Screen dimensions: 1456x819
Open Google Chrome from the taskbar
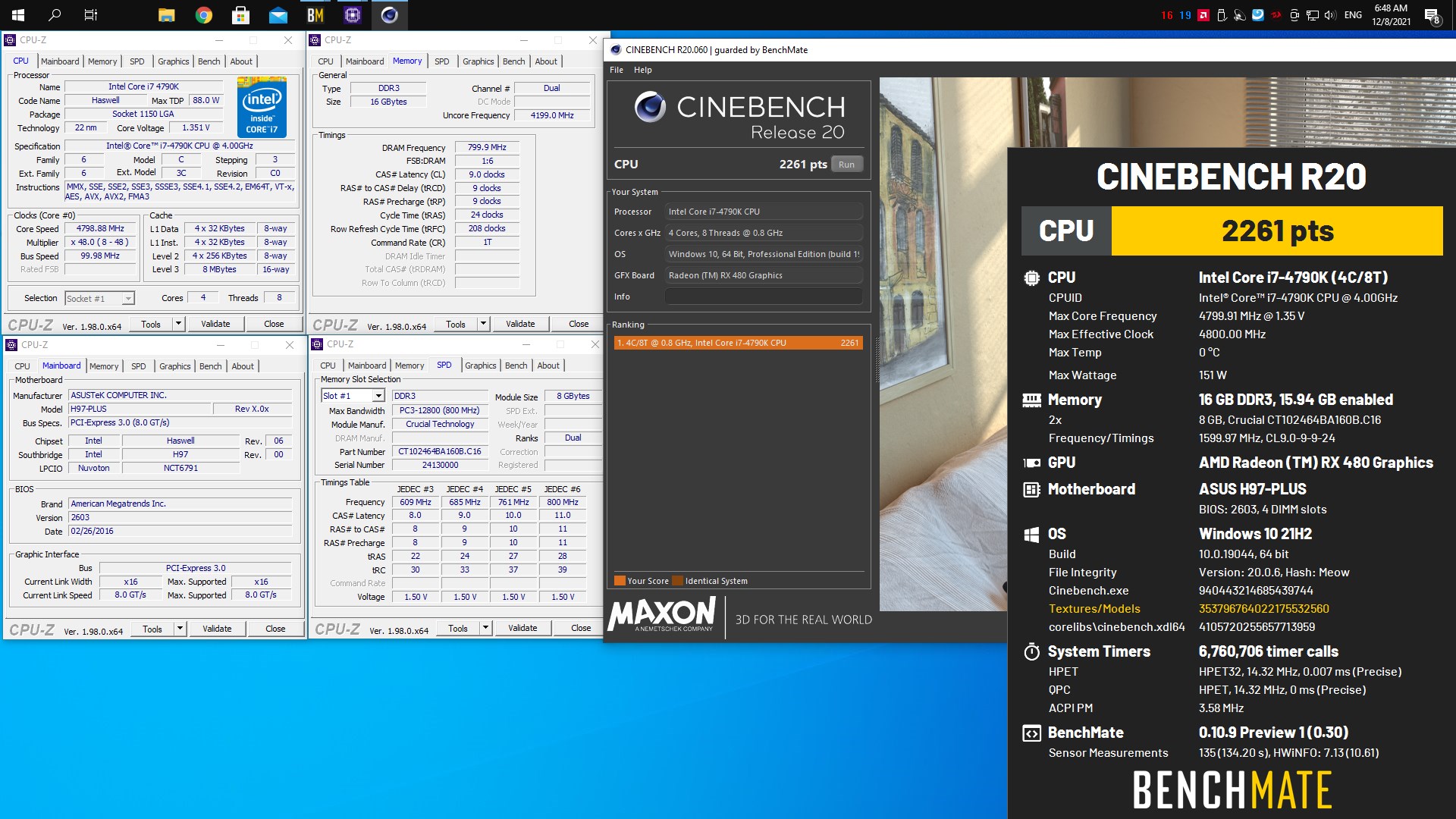point(203,14)
